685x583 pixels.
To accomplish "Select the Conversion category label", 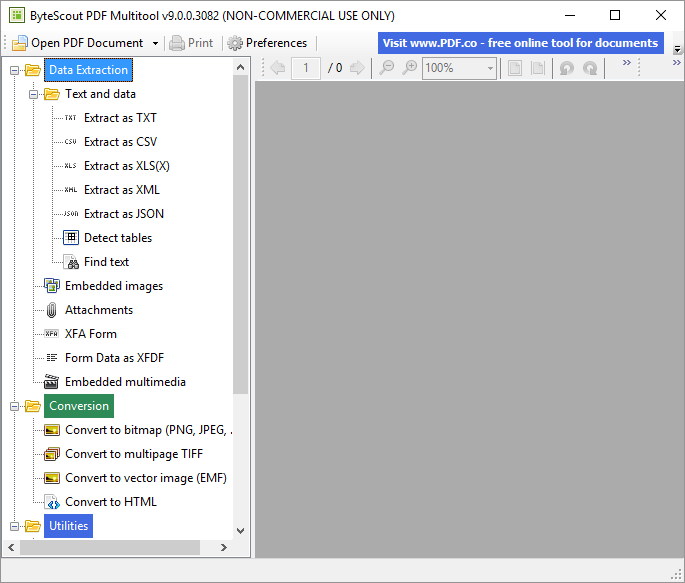I will 79,406.
